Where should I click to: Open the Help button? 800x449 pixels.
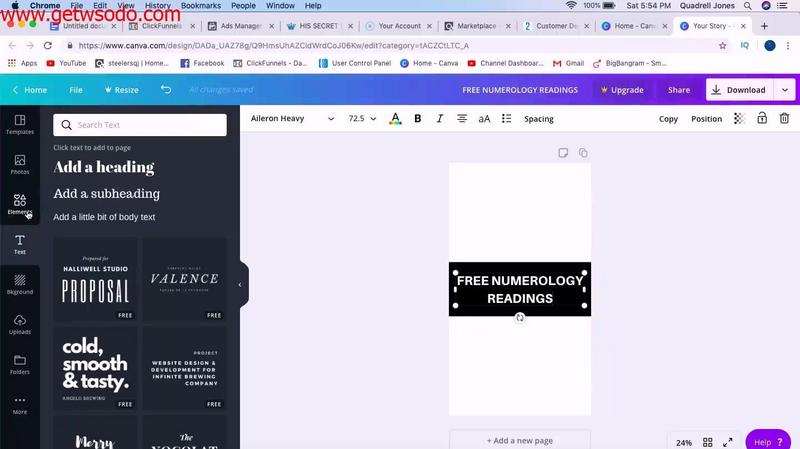coord(768,441)
